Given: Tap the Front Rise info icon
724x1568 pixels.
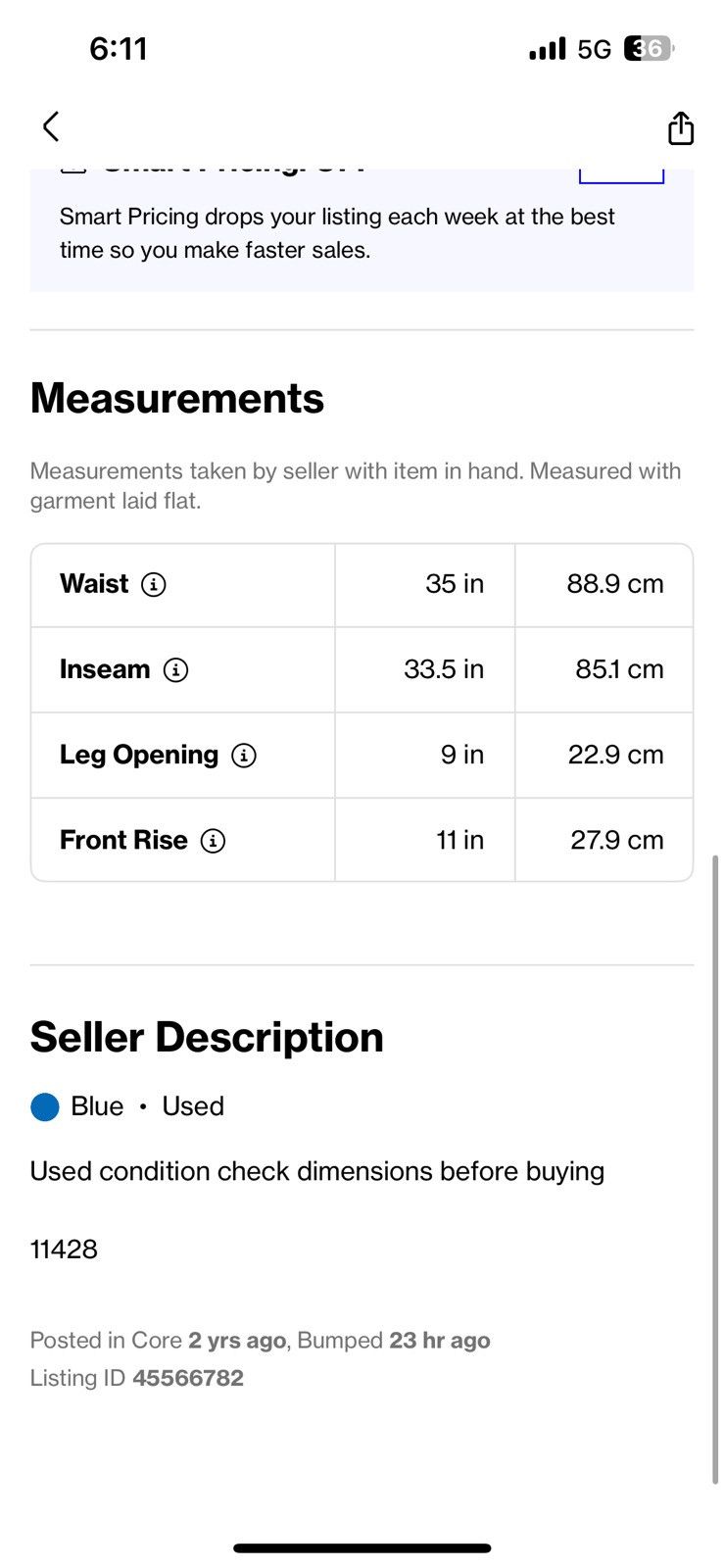Looking at the screenshot, I should [x=213, y=841].
